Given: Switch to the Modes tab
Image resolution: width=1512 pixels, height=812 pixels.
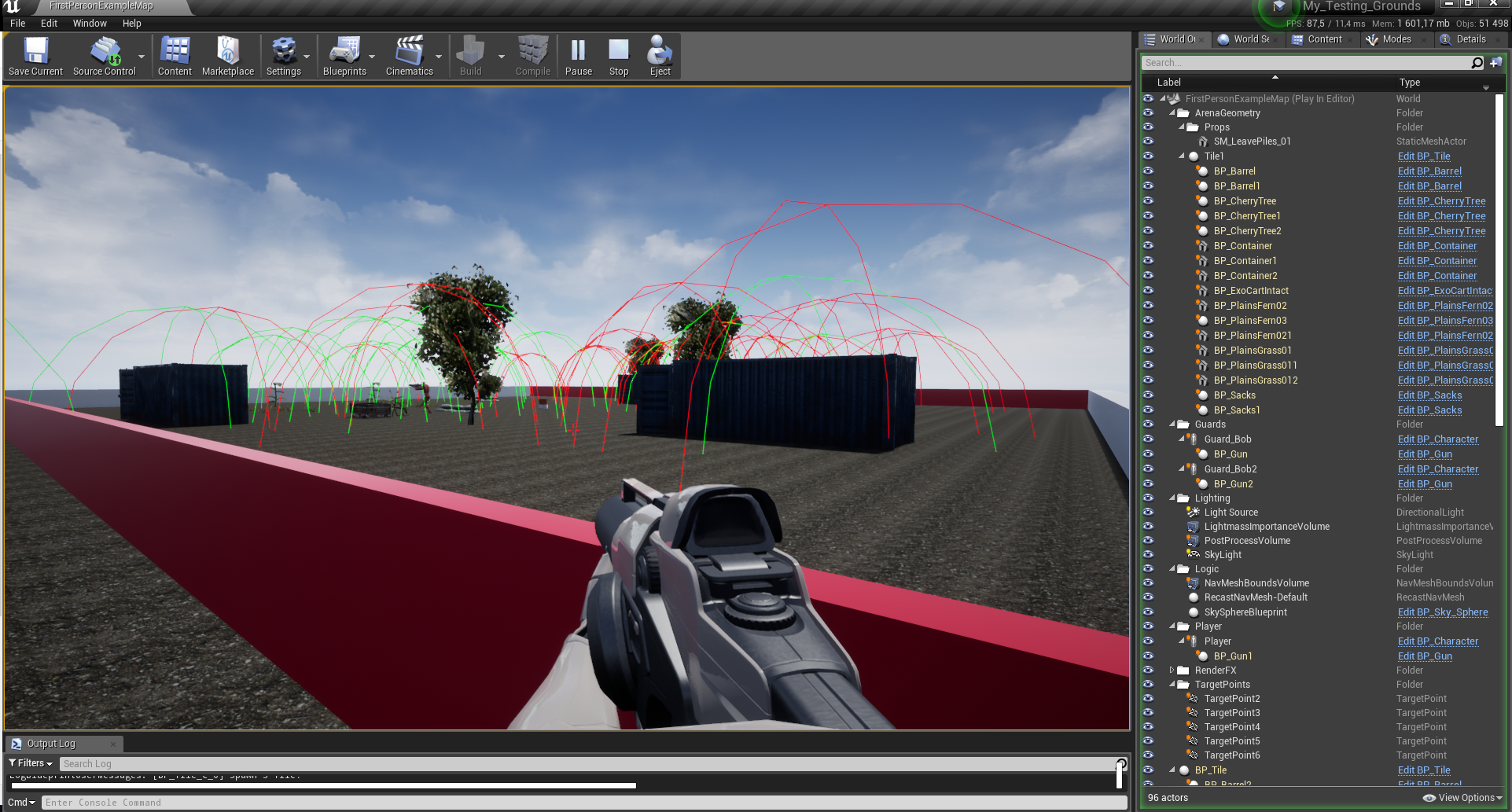Looking at the screenshot, I should click(1396, 39).
